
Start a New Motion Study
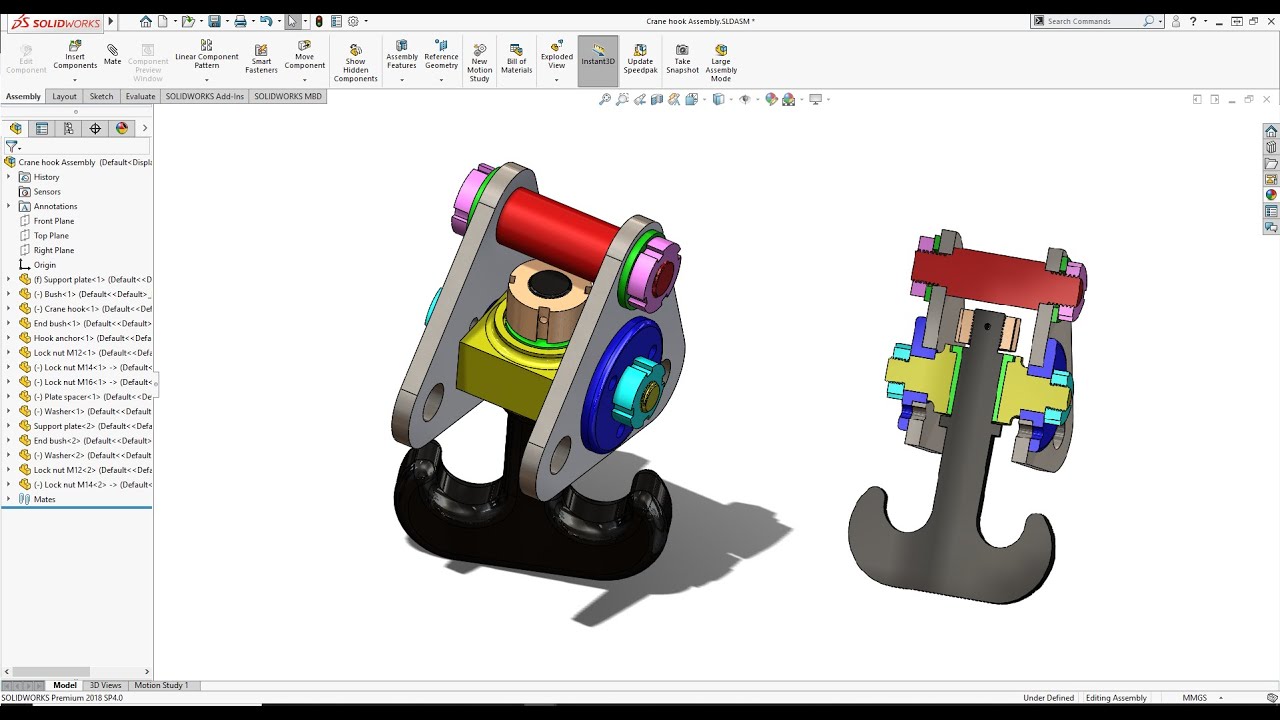click(x=479, y=63)
